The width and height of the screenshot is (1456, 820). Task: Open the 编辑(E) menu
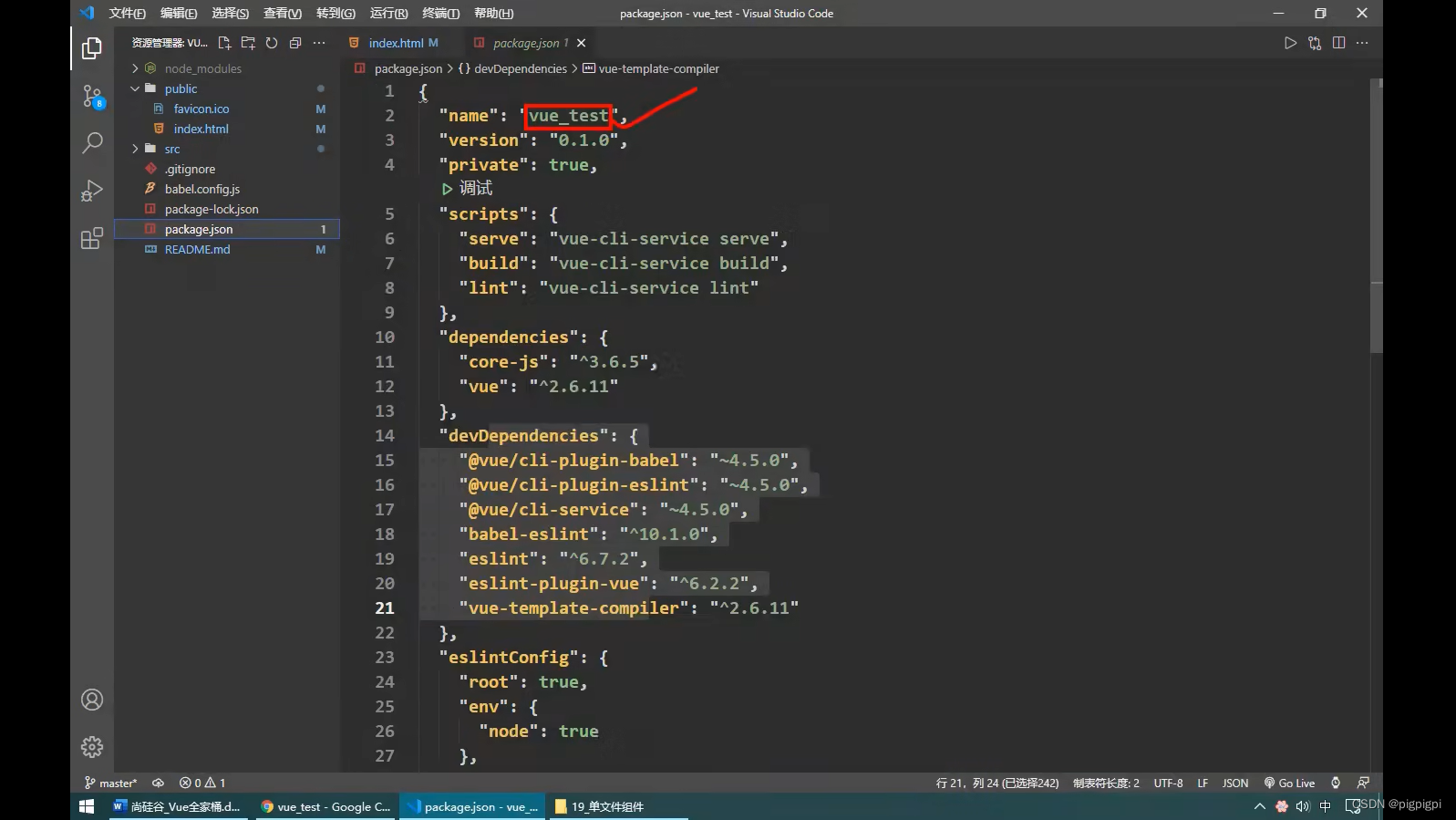[179, 14]
